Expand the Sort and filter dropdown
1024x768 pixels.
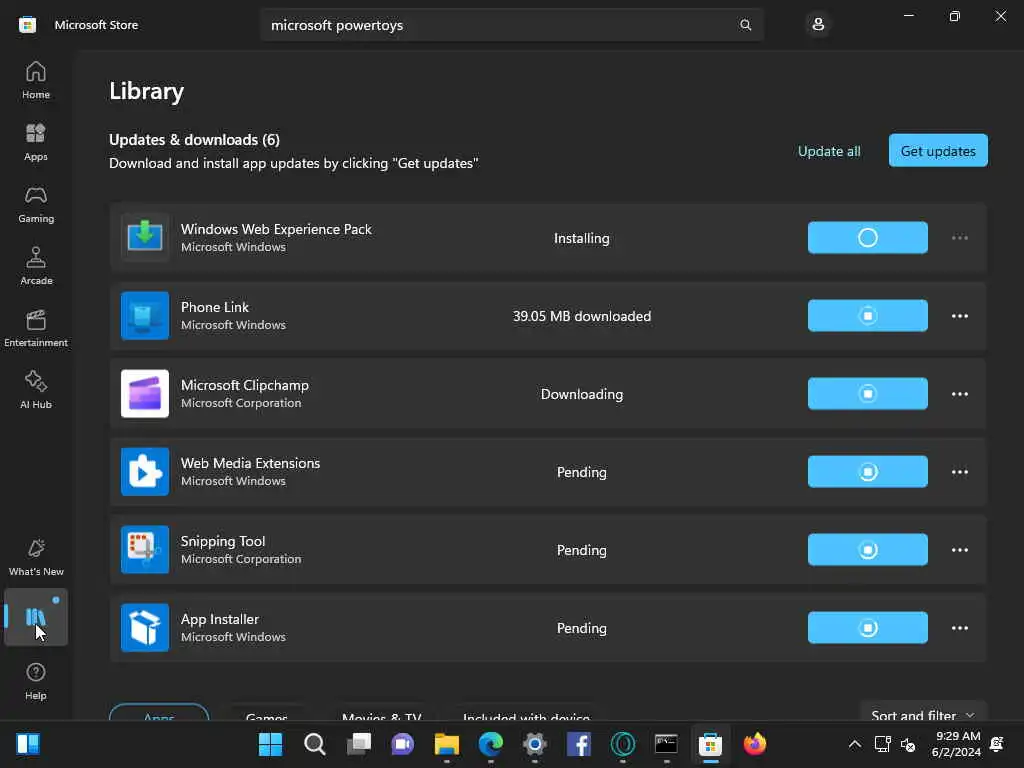(923, 713)
